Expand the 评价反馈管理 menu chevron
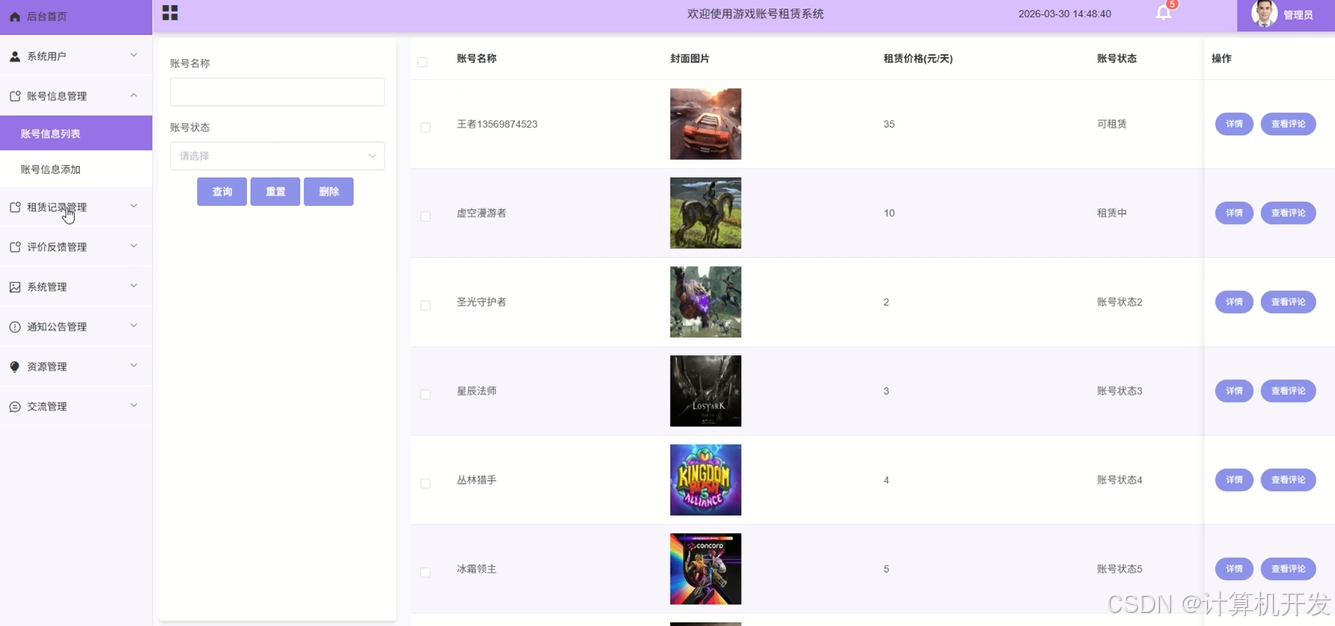Screen dimensions: 1335x626 click(134, 246)
